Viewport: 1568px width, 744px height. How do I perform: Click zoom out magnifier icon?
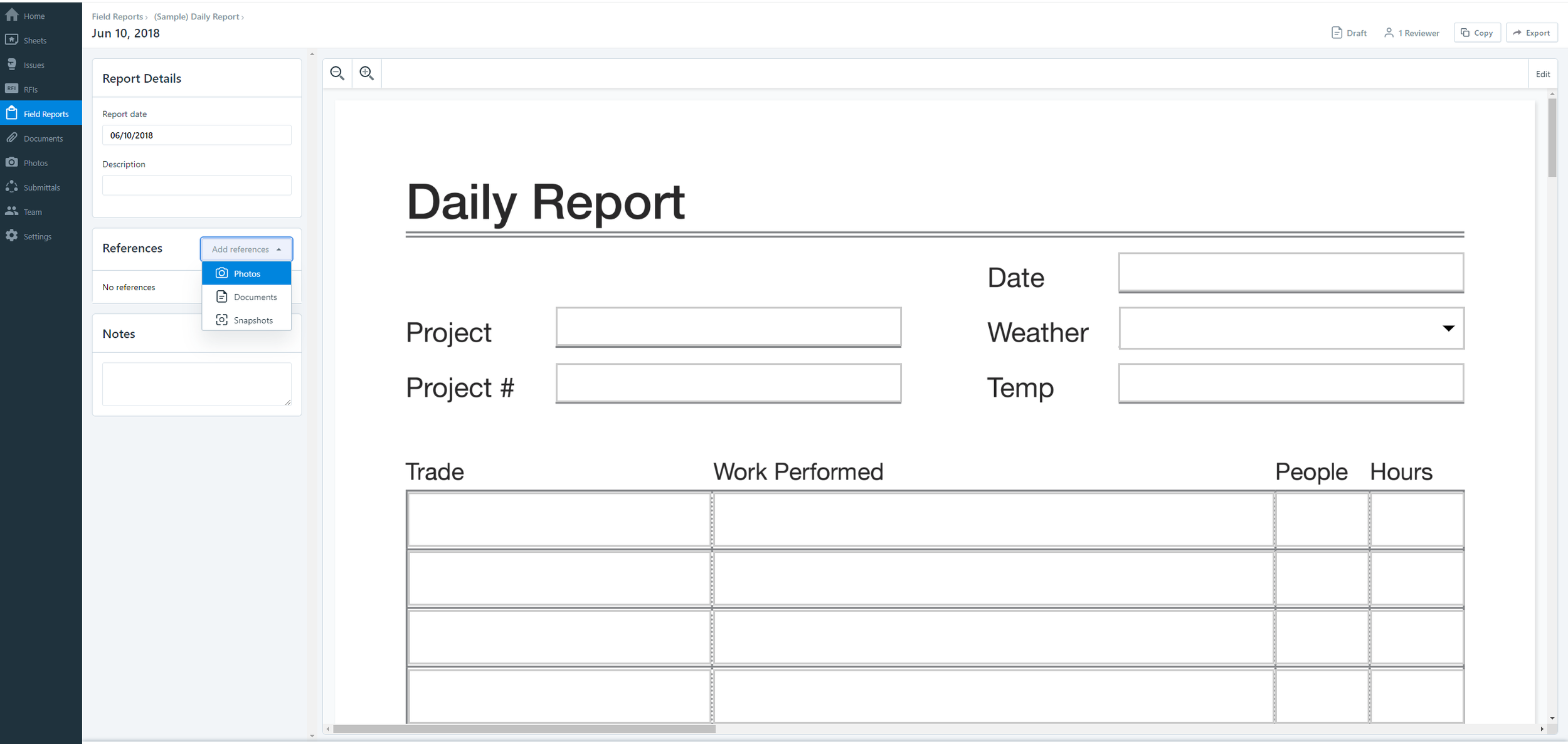click(337, 72)
